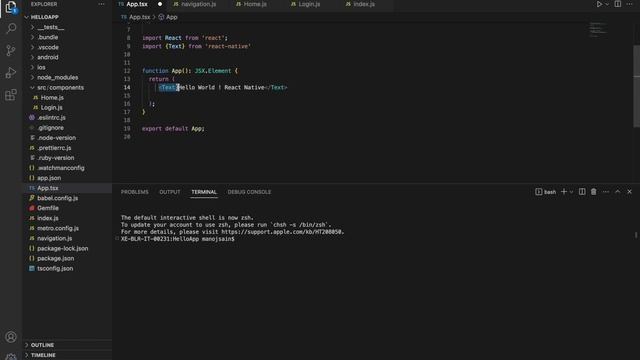
Task: Open the support.apple.com link in terminal
Action: (282, 232)
